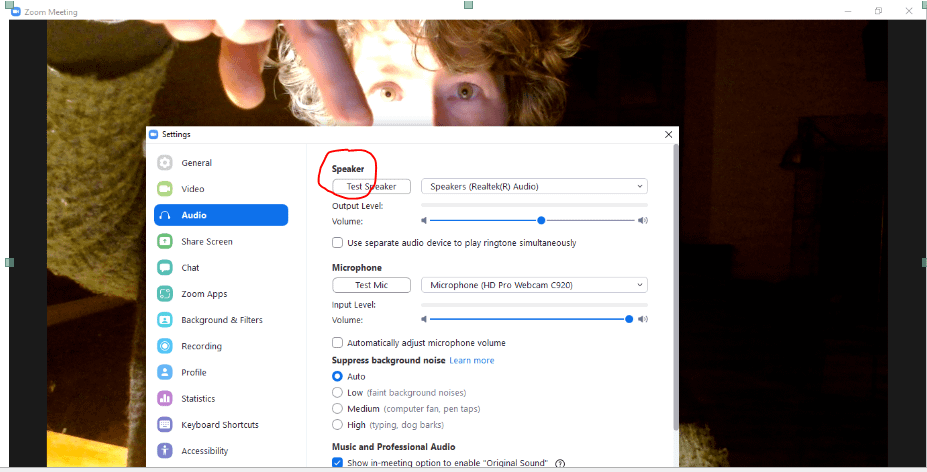Select Low noise suppression

point(338,392)
